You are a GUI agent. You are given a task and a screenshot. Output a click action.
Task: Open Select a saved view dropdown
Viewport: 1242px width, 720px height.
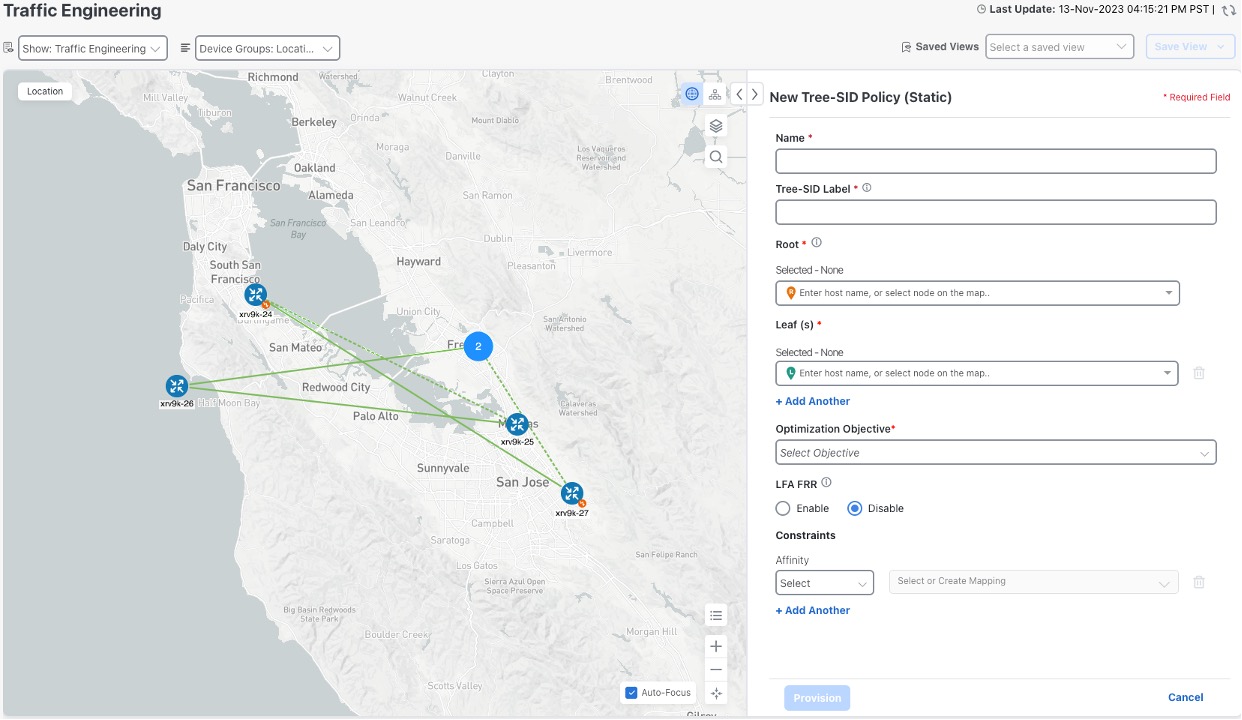pyautogui.click(x=1059, y=47)
